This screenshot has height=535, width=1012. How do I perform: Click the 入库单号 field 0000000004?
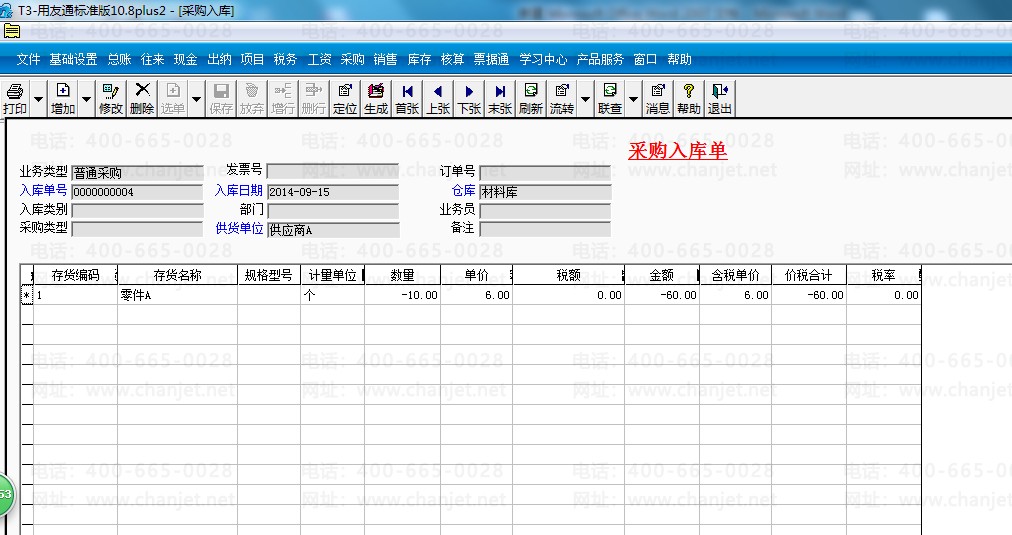click(137, 192)
